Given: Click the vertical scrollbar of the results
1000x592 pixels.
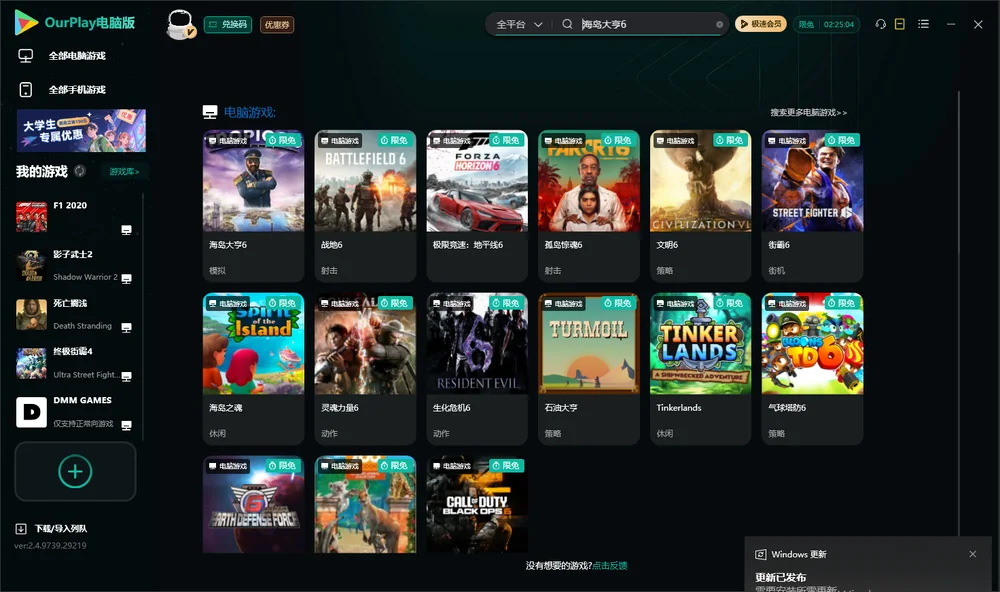Looking at the screenshot, I should pyautogui.click(x=959, y=313).
